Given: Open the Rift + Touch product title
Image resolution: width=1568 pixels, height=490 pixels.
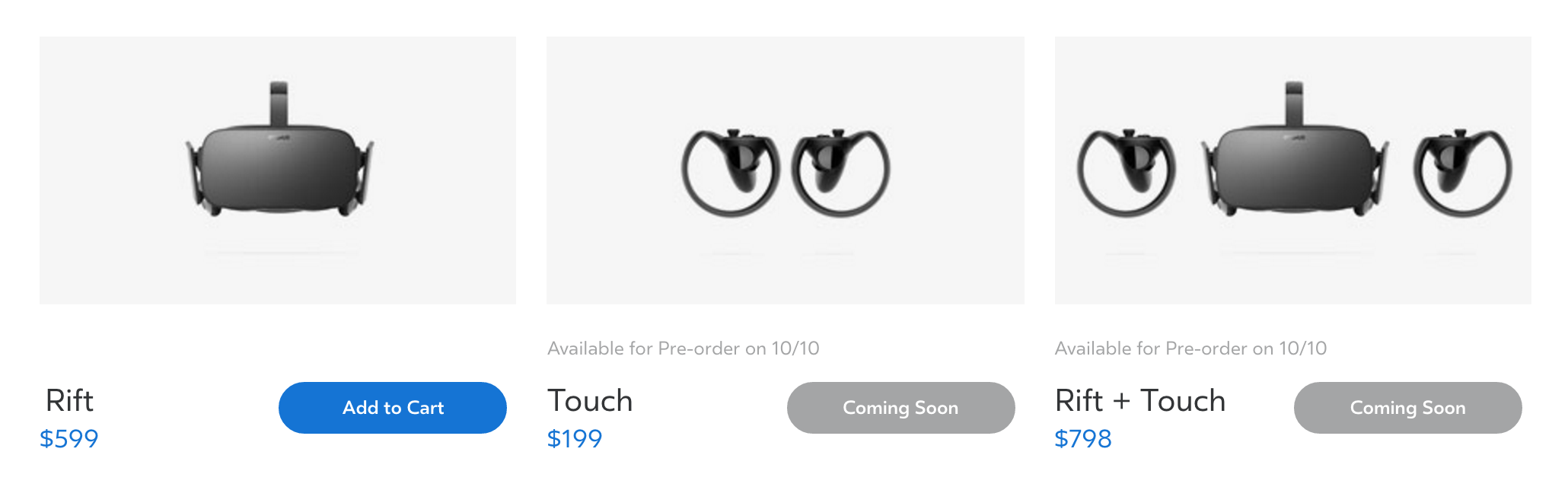Looking at the screenshot, I should click(1140, 400).
